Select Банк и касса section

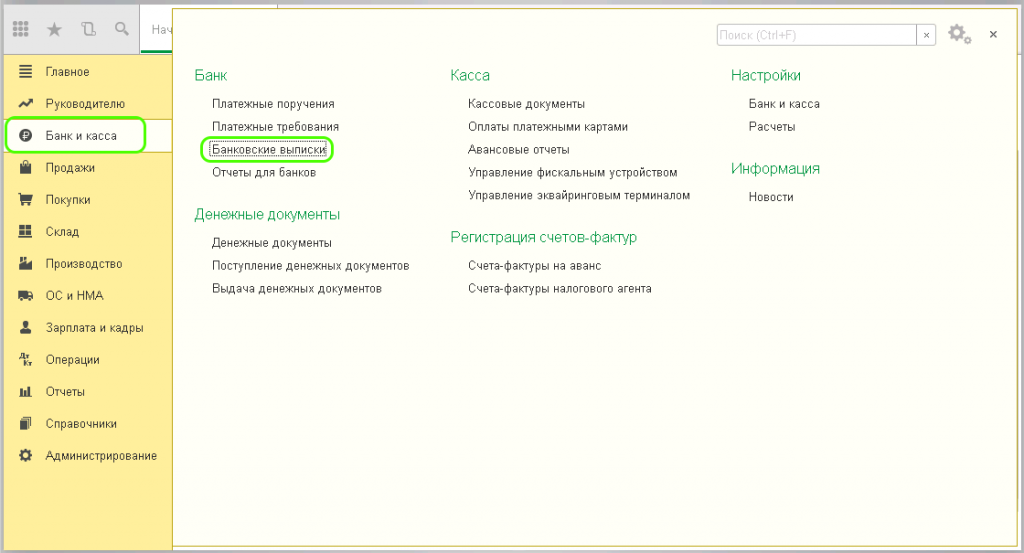pyautogui.click(x=80, y=136)
